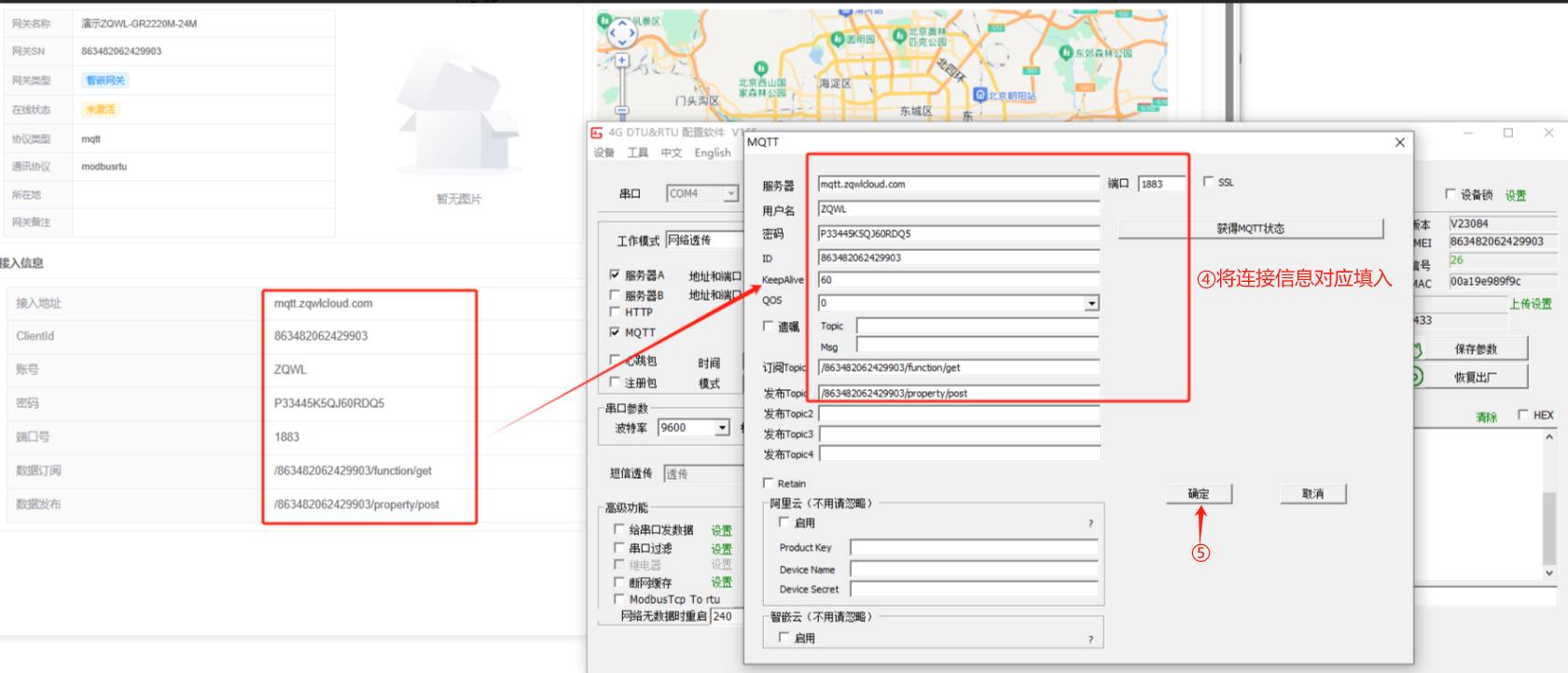Open the 串口 COM4 dropdown
Viewport: 1568px width, 673px height.
[x=731, y=193]
